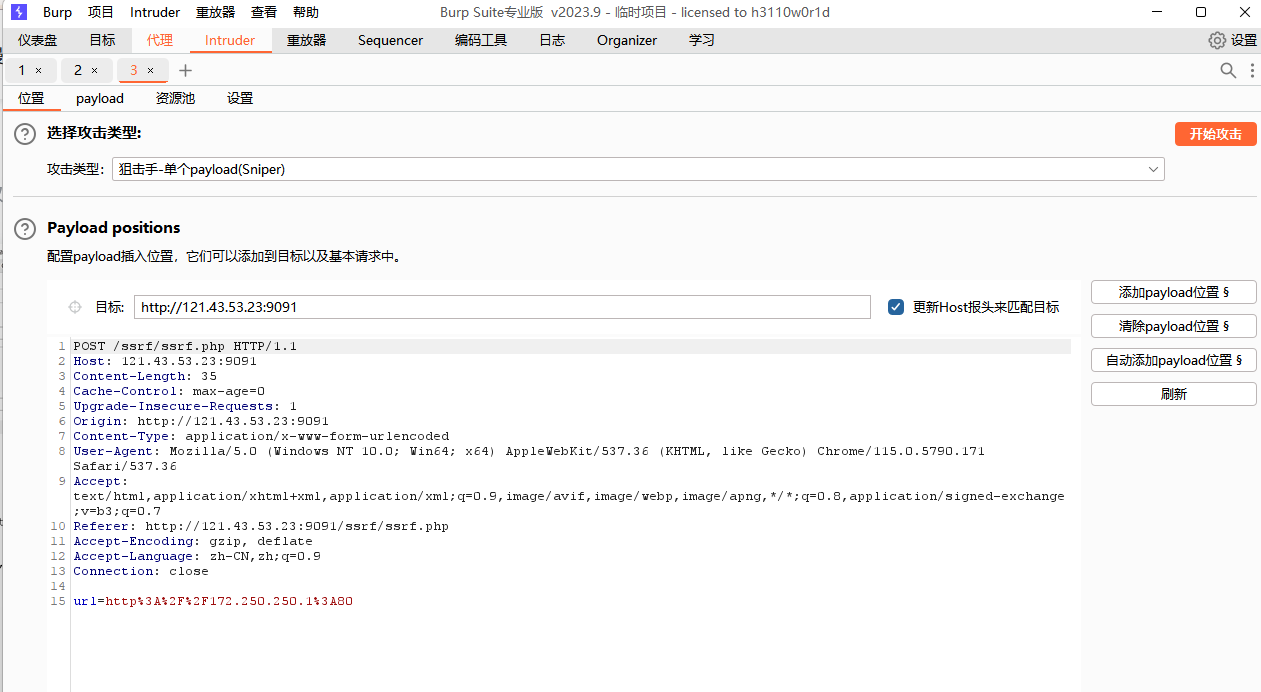Close Intruder tab 3
The image size is (1261, 692).
point(150,70)
